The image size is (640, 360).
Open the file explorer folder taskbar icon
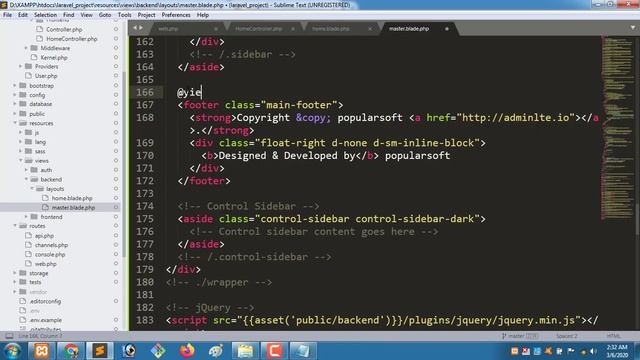[x=245, y=351]
